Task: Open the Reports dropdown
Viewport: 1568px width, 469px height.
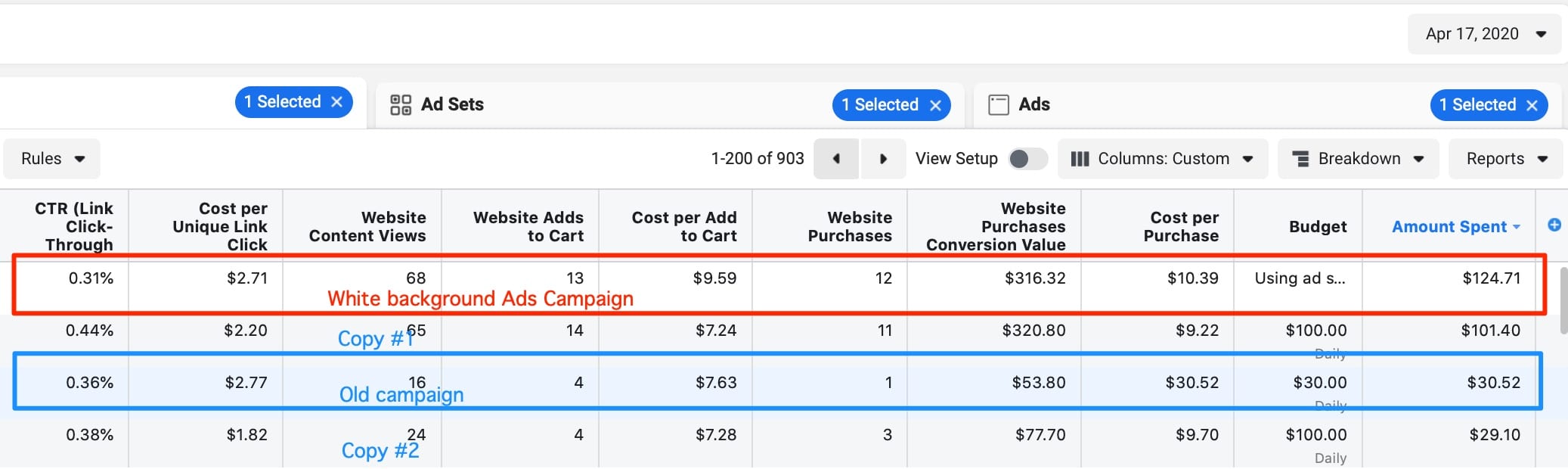Action: pos(1505,159)
